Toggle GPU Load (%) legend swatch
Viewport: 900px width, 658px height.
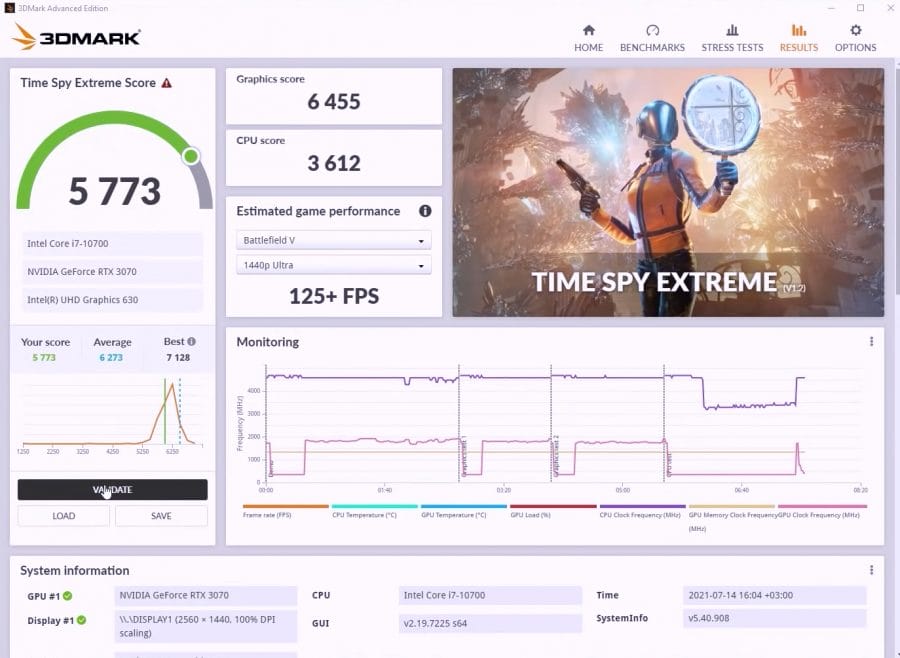coord(553,506)
